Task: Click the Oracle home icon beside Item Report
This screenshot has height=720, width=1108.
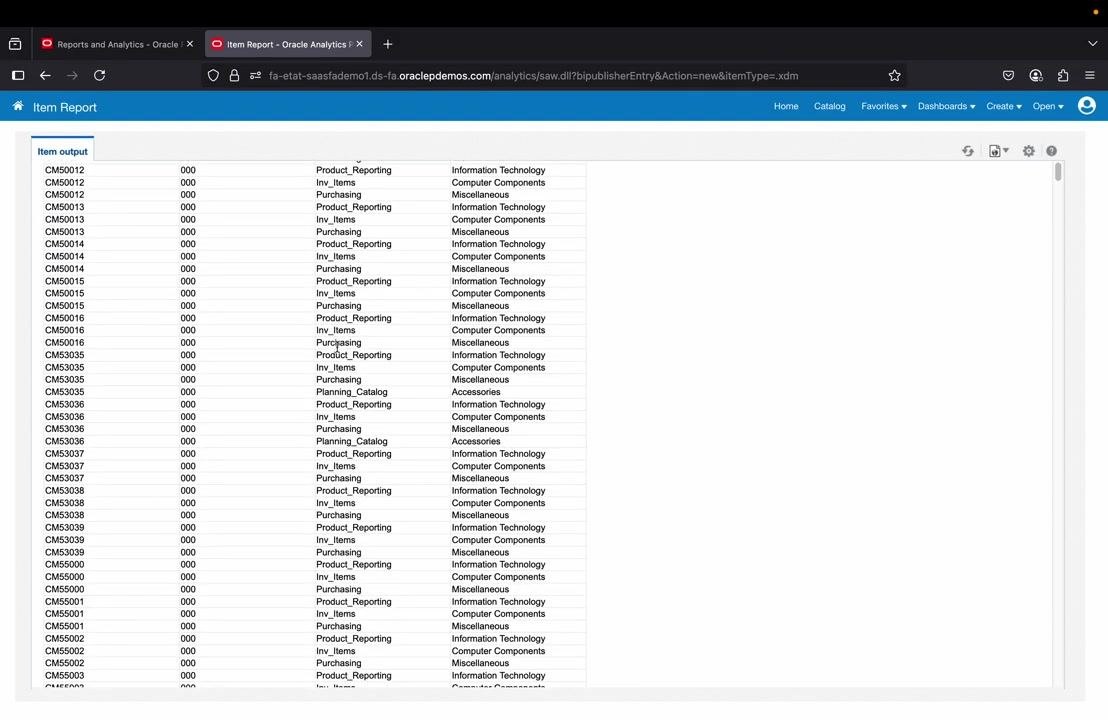Action: (18, 107)
